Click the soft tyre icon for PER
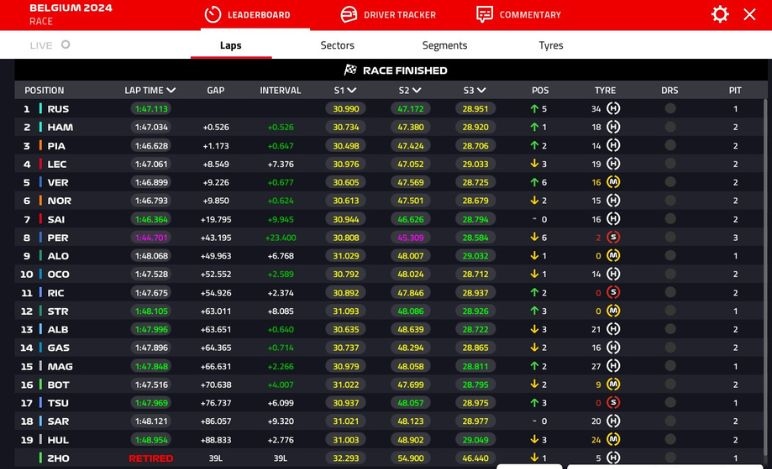 [x=613, y=238]
